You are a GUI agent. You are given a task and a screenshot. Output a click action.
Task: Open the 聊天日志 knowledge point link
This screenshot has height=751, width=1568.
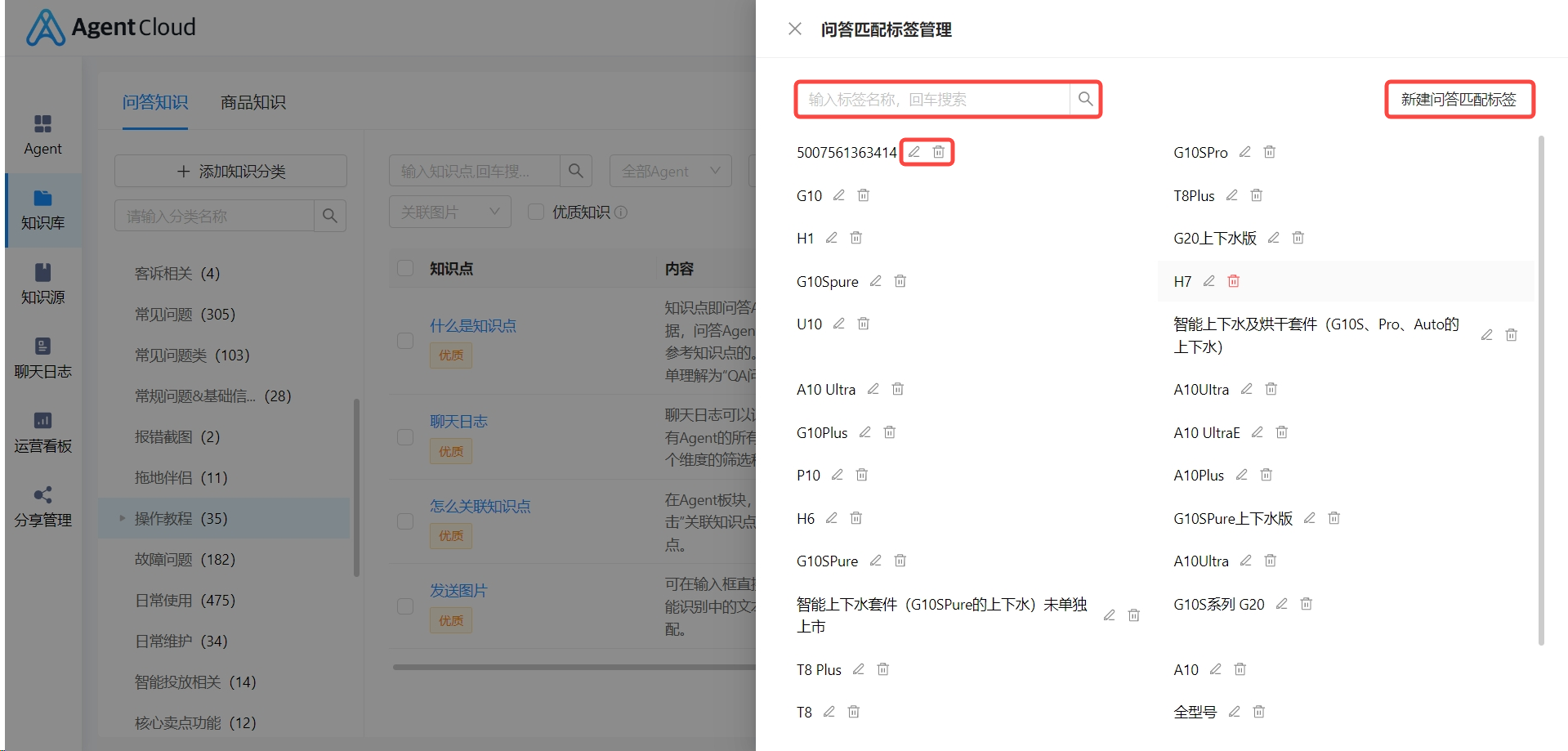click(x=458, y=421)
